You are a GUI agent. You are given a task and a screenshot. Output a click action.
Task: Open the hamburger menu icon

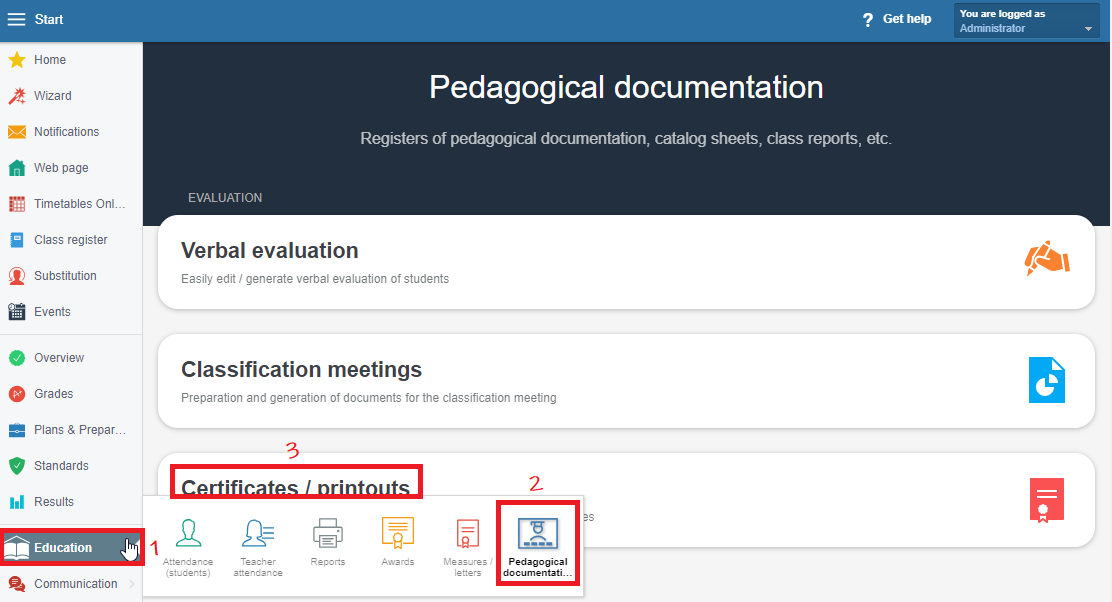coord(16,19)
